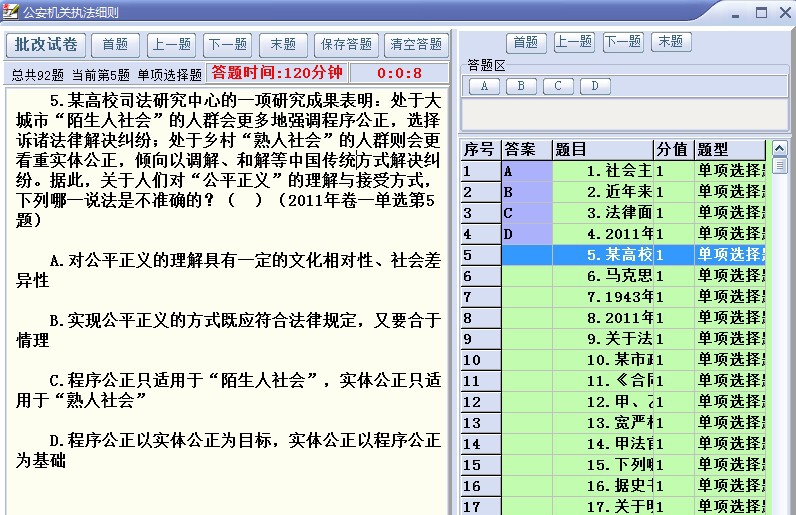
Task: Go to first question with left-panel 首题 button
Action: tap(115, 45)
